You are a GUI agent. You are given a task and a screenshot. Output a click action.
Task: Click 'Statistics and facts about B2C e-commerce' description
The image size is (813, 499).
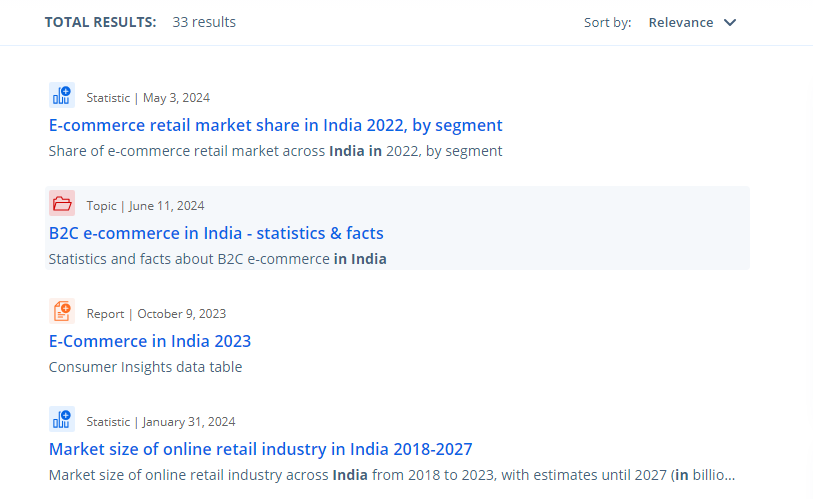(217, 259)
